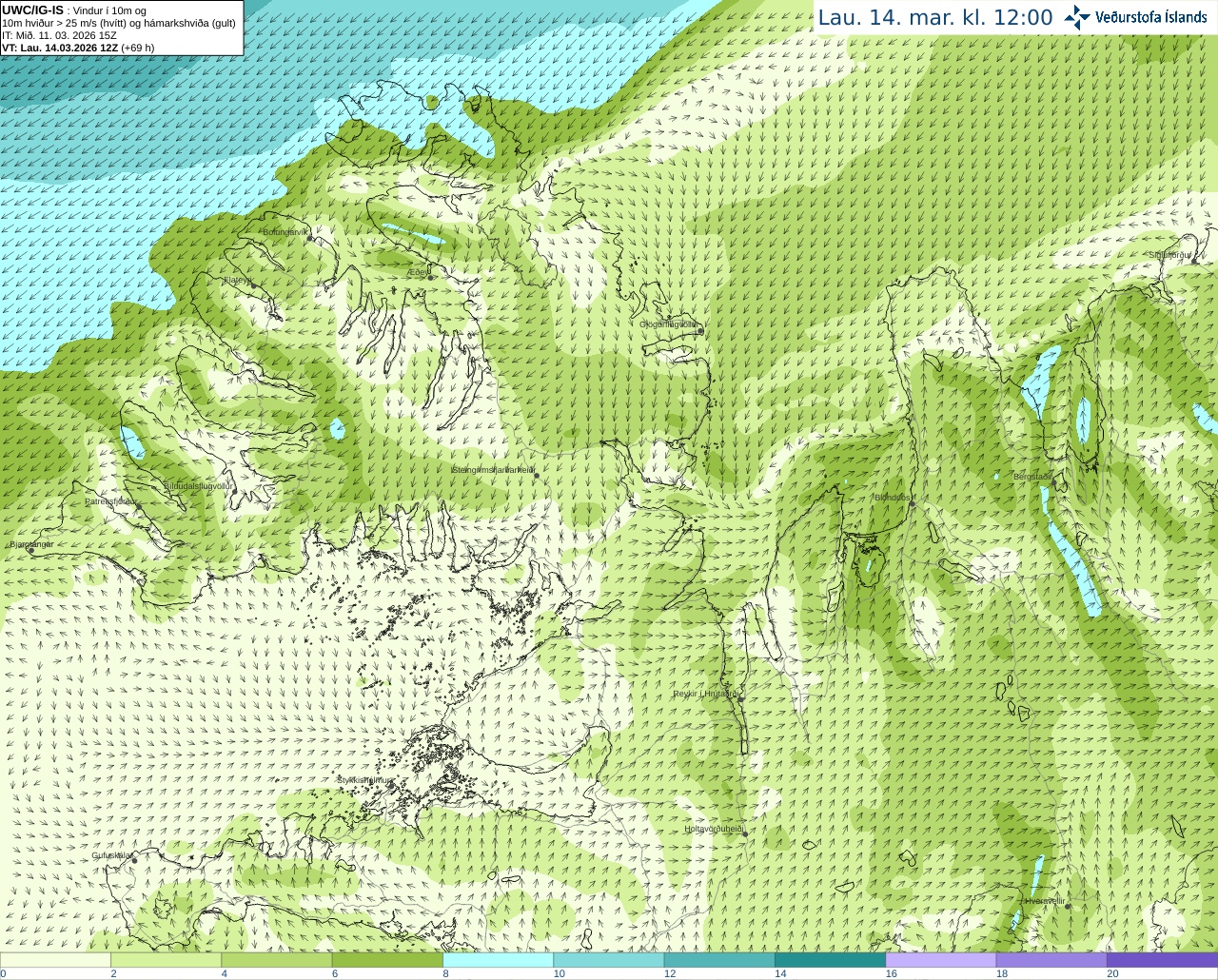Screen dimensions: 1218x980
Task: Click the Holtavörðuheiði station label
Action: (714, 829)
